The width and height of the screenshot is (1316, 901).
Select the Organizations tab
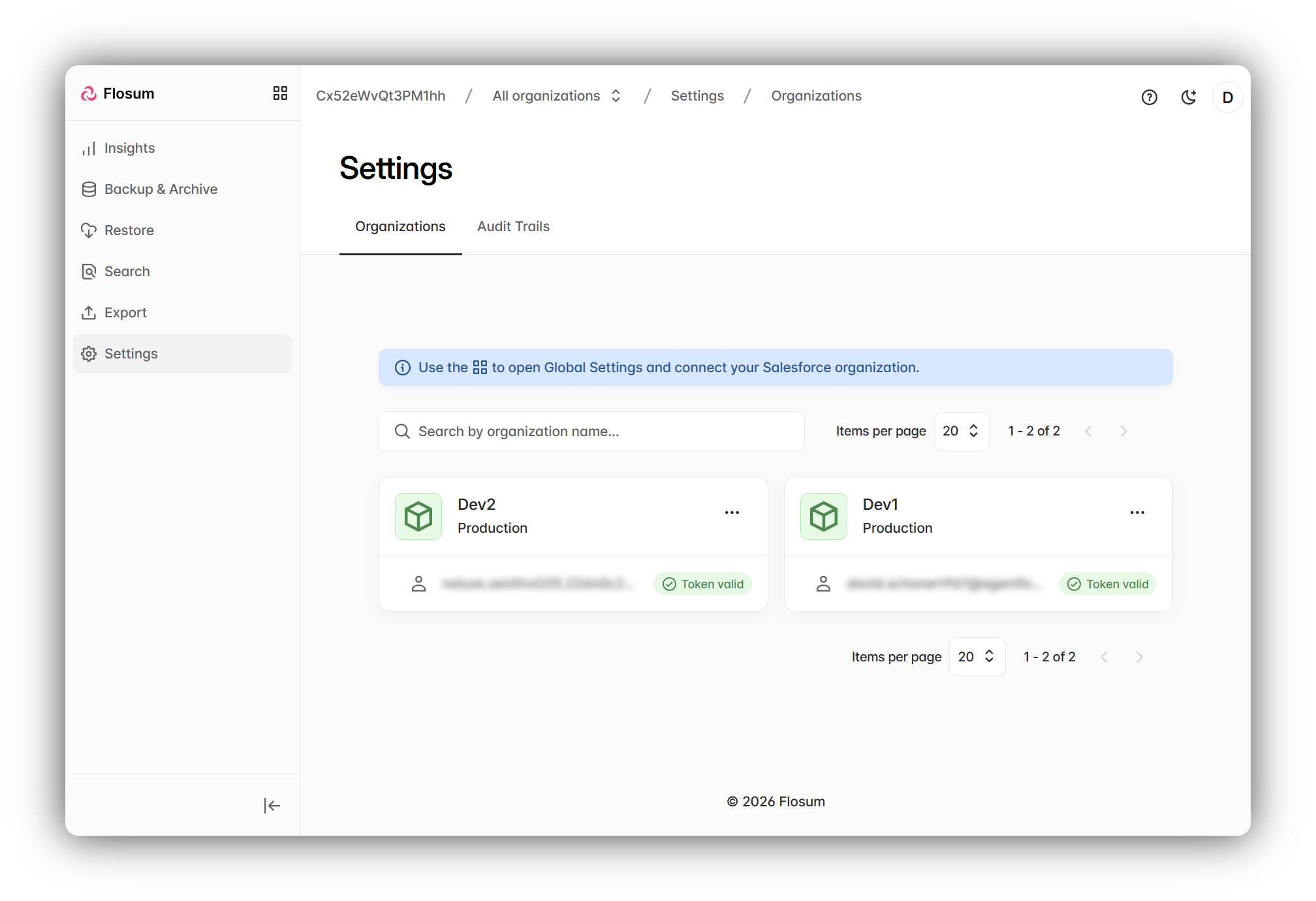pos(400,227)
